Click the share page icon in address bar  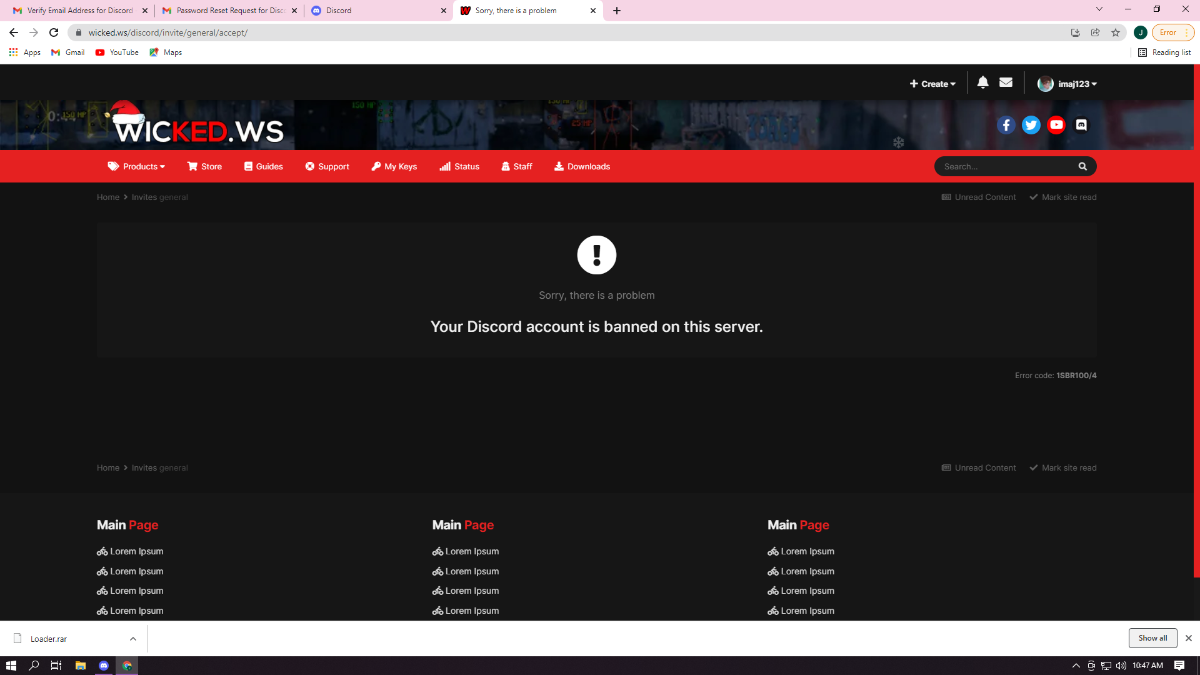(x=1095, y=32)
